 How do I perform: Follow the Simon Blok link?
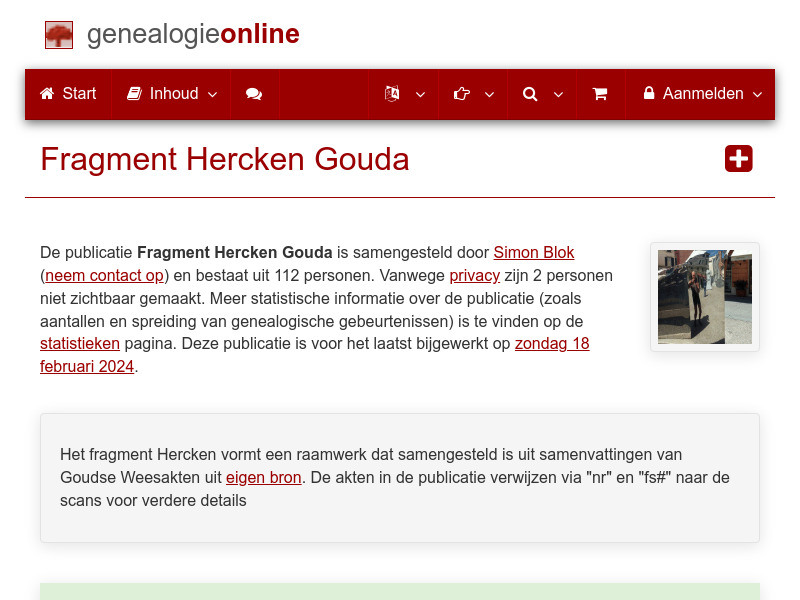[x=534, y=252]
